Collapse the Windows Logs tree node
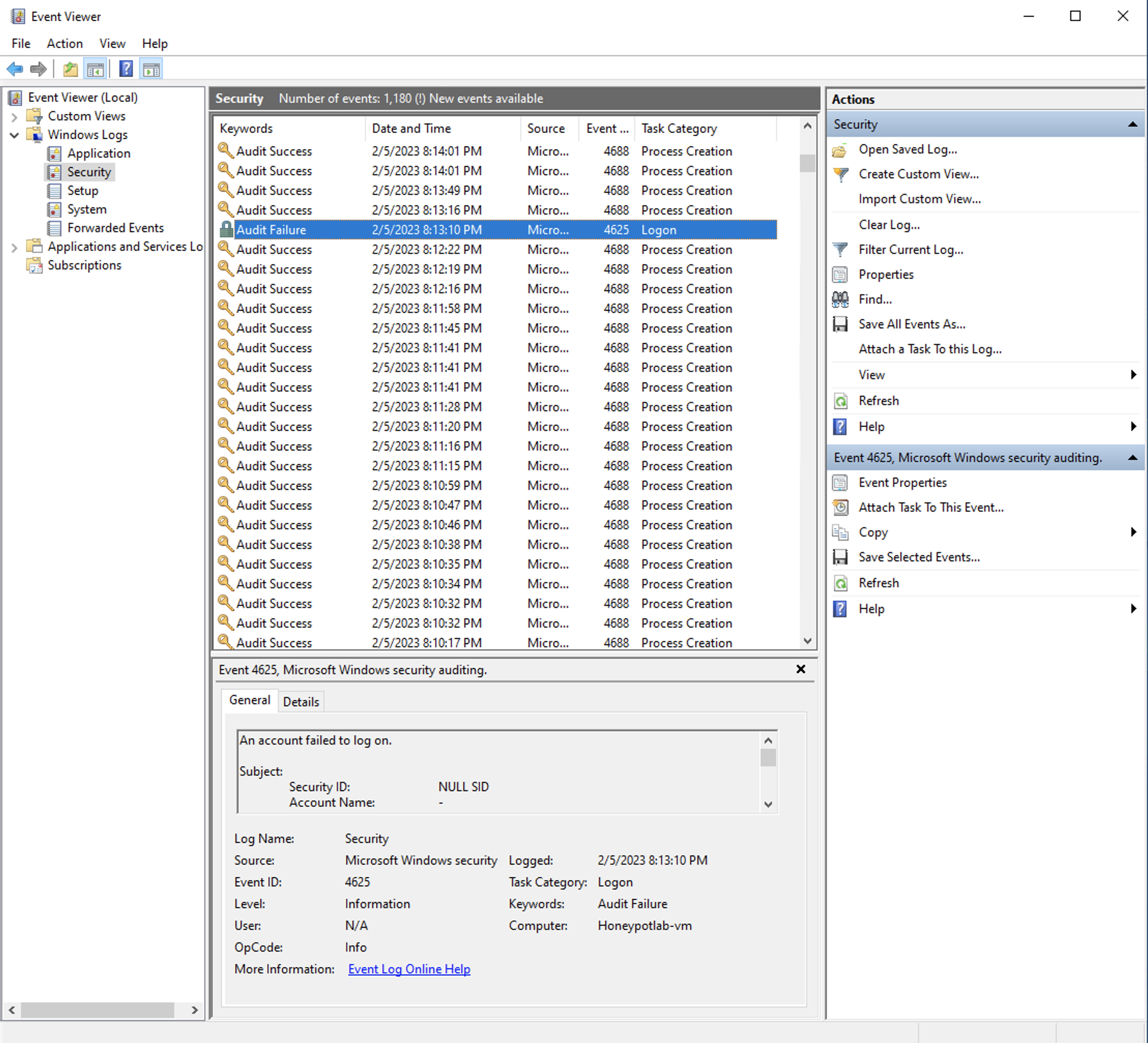 [x=14, y=136]
